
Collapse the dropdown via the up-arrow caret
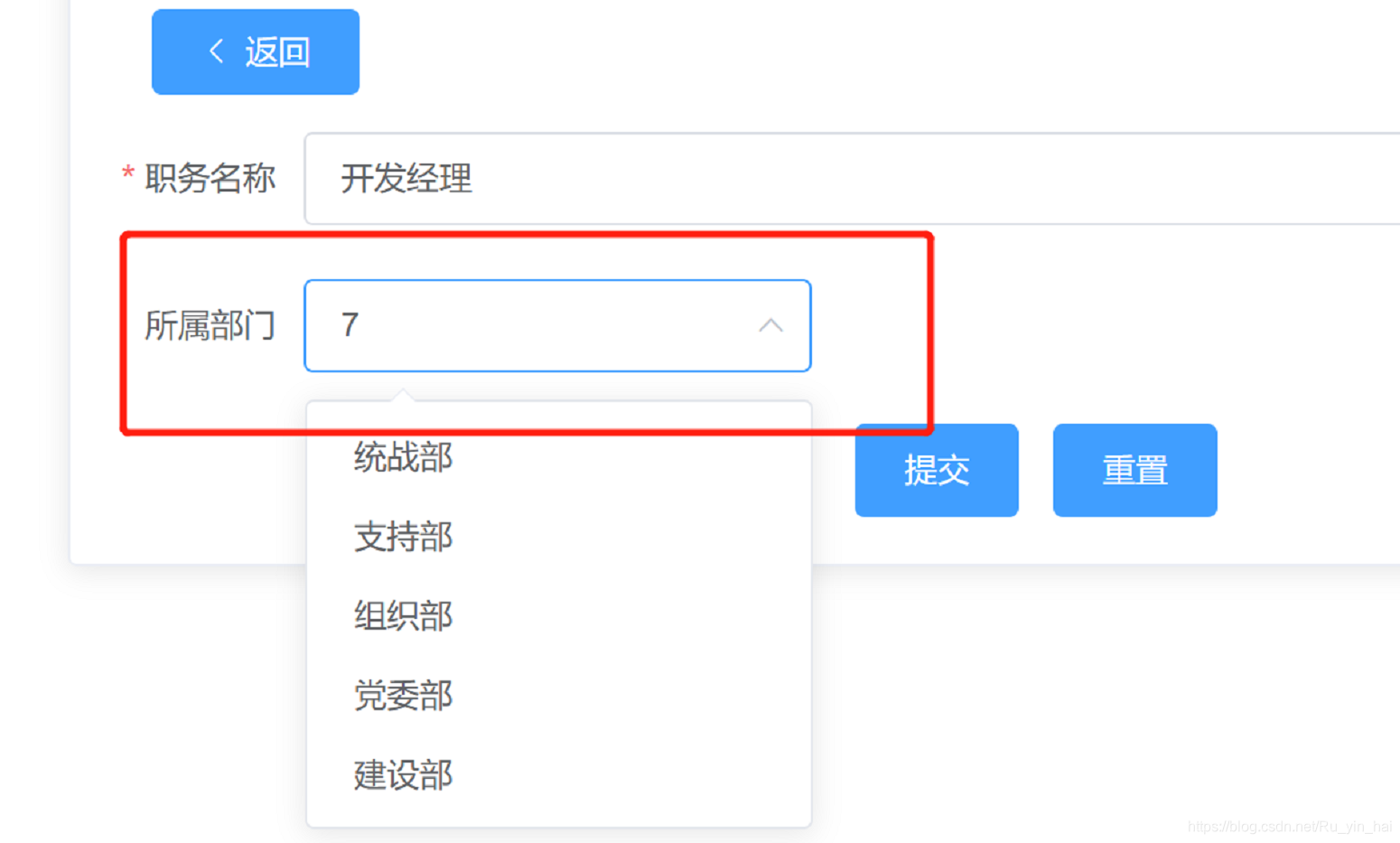click(x=770, y=325)
